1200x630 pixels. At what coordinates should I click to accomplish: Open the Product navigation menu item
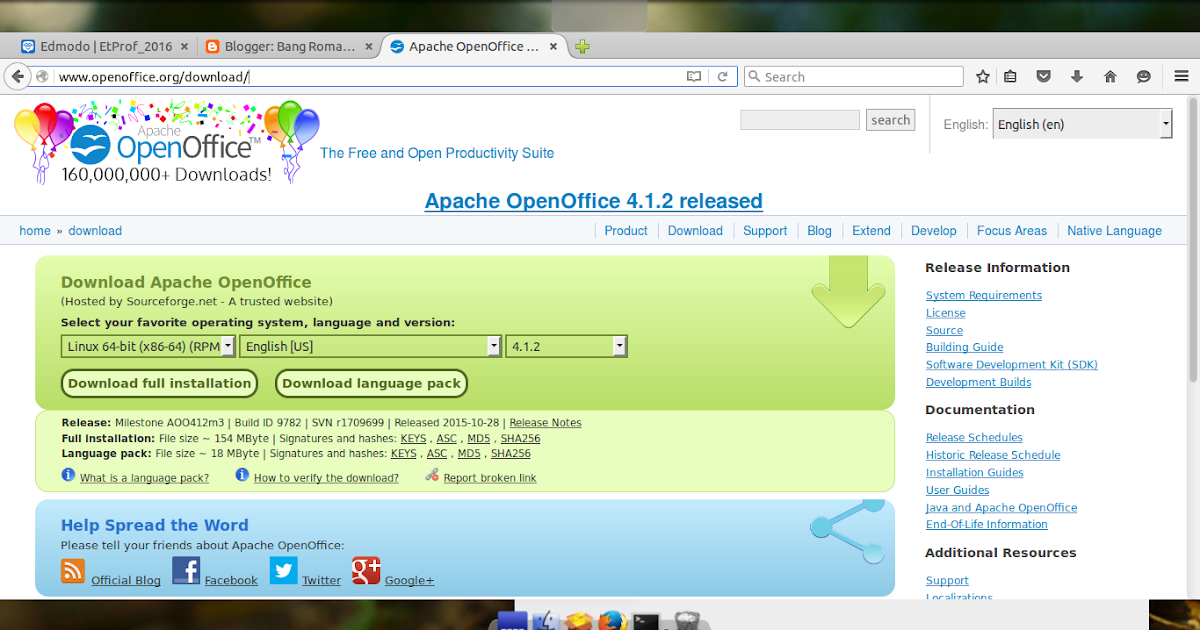tap(626, 231)
